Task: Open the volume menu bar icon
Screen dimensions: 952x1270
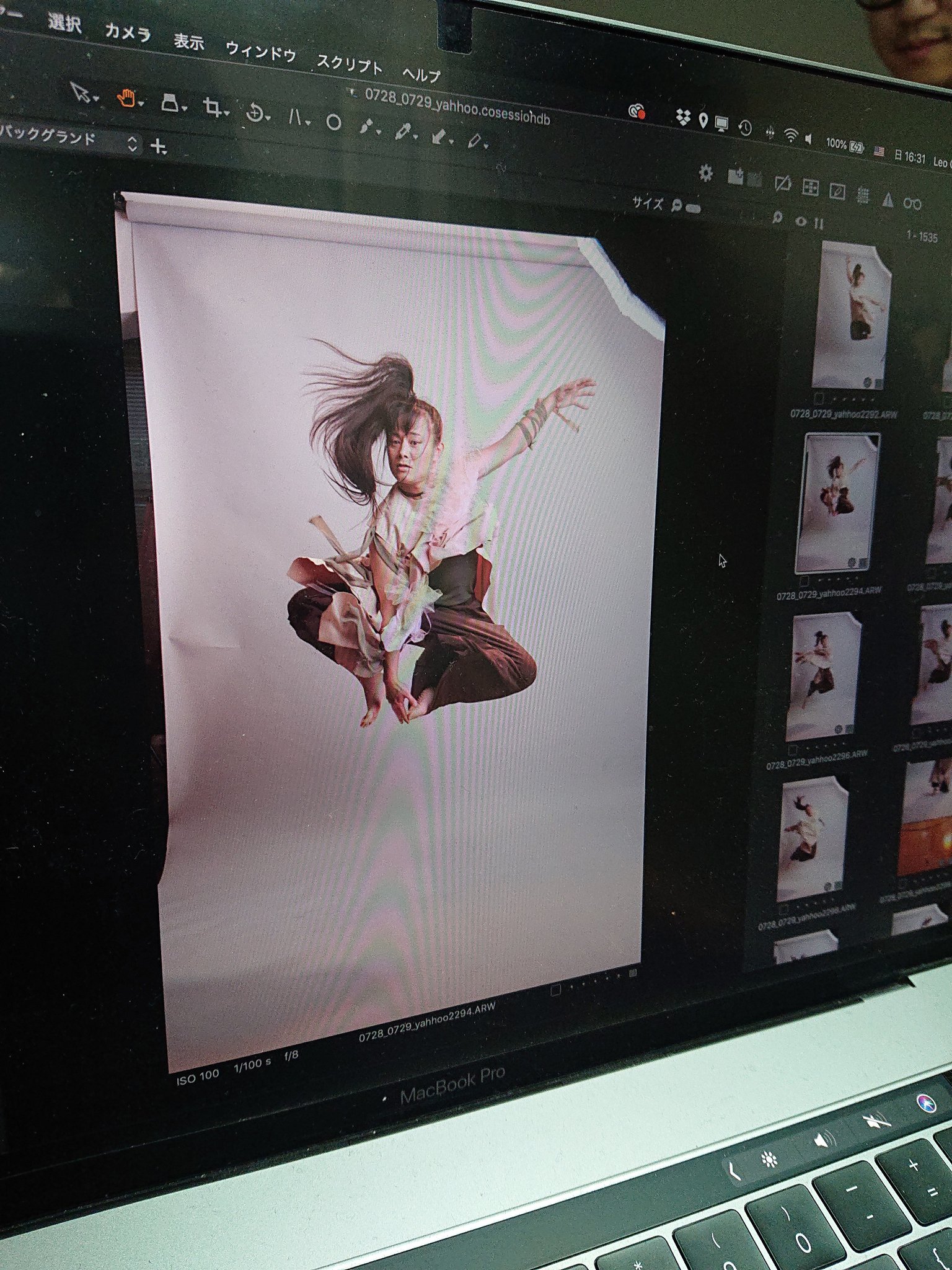Action: click(x=809, y=138)
